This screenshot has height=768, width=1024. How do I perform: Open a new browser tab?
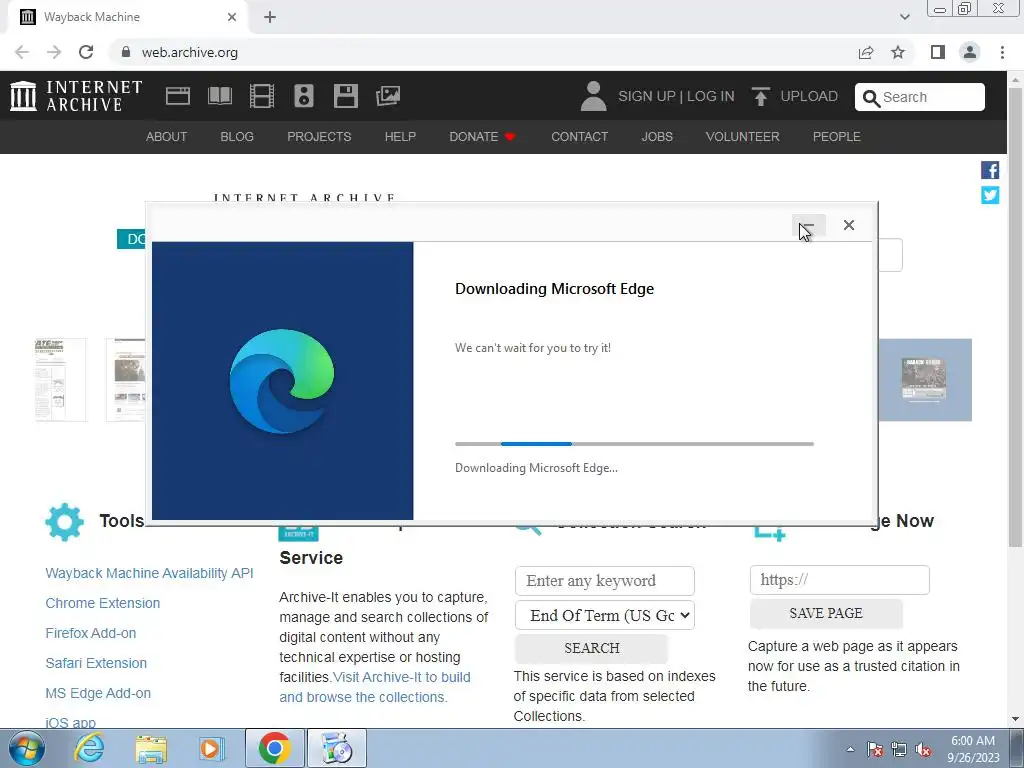tap(270, 17)
